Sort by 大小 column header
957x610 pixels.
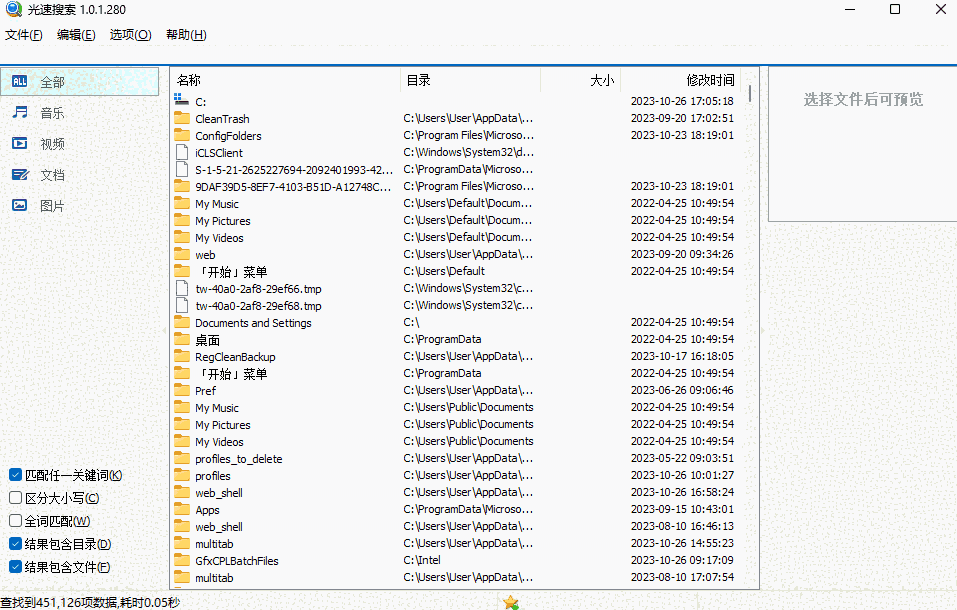click(580, 80)
